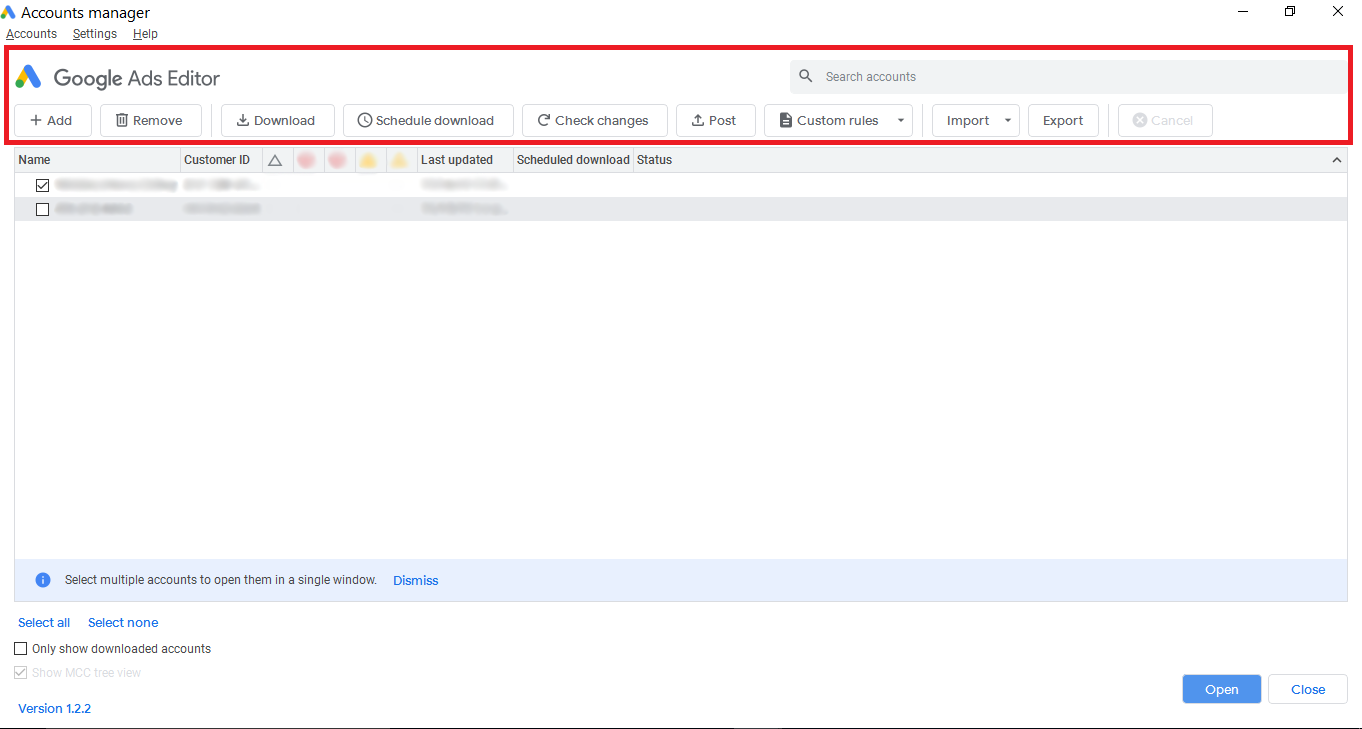Sort by Customer ID column header
Viewport: 1362px width, 729px height.
[221, 160]
